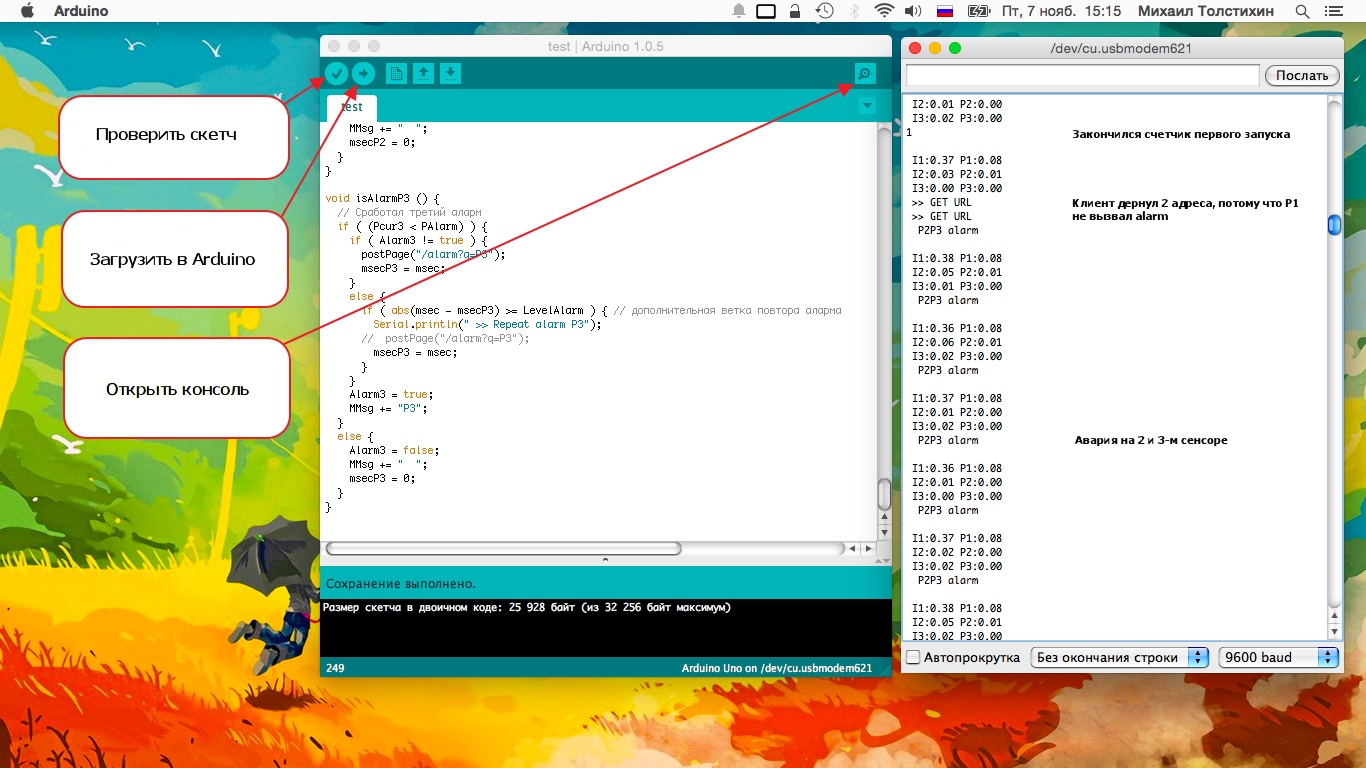Open the Apple menu
The image size is (1366, 768).
[27, 11]
